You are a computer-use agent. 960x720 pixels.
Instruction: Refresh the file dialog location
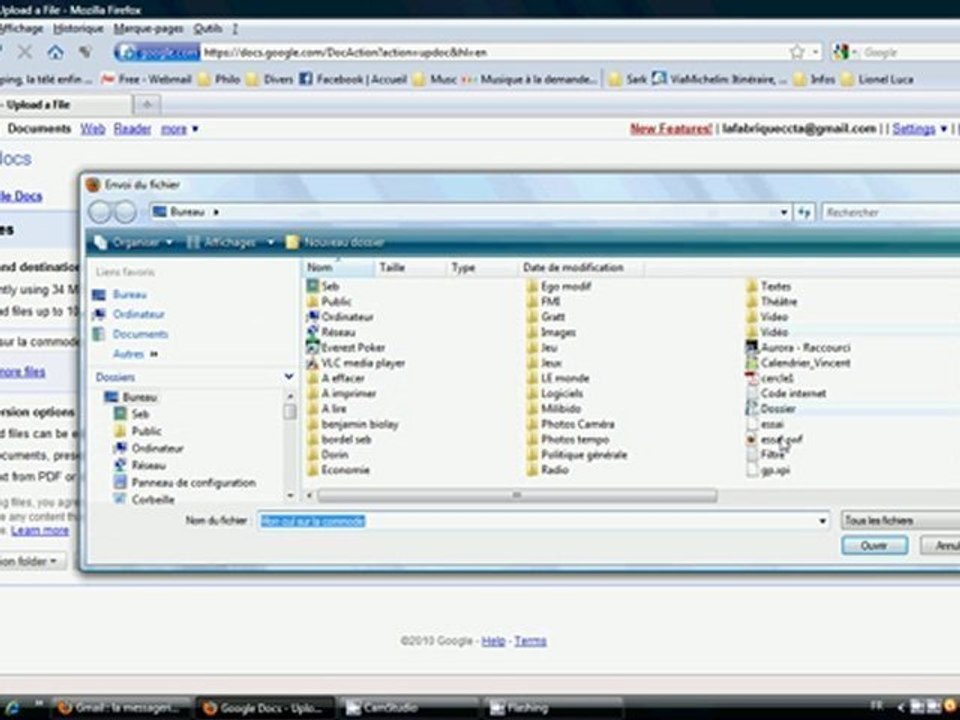804,212
